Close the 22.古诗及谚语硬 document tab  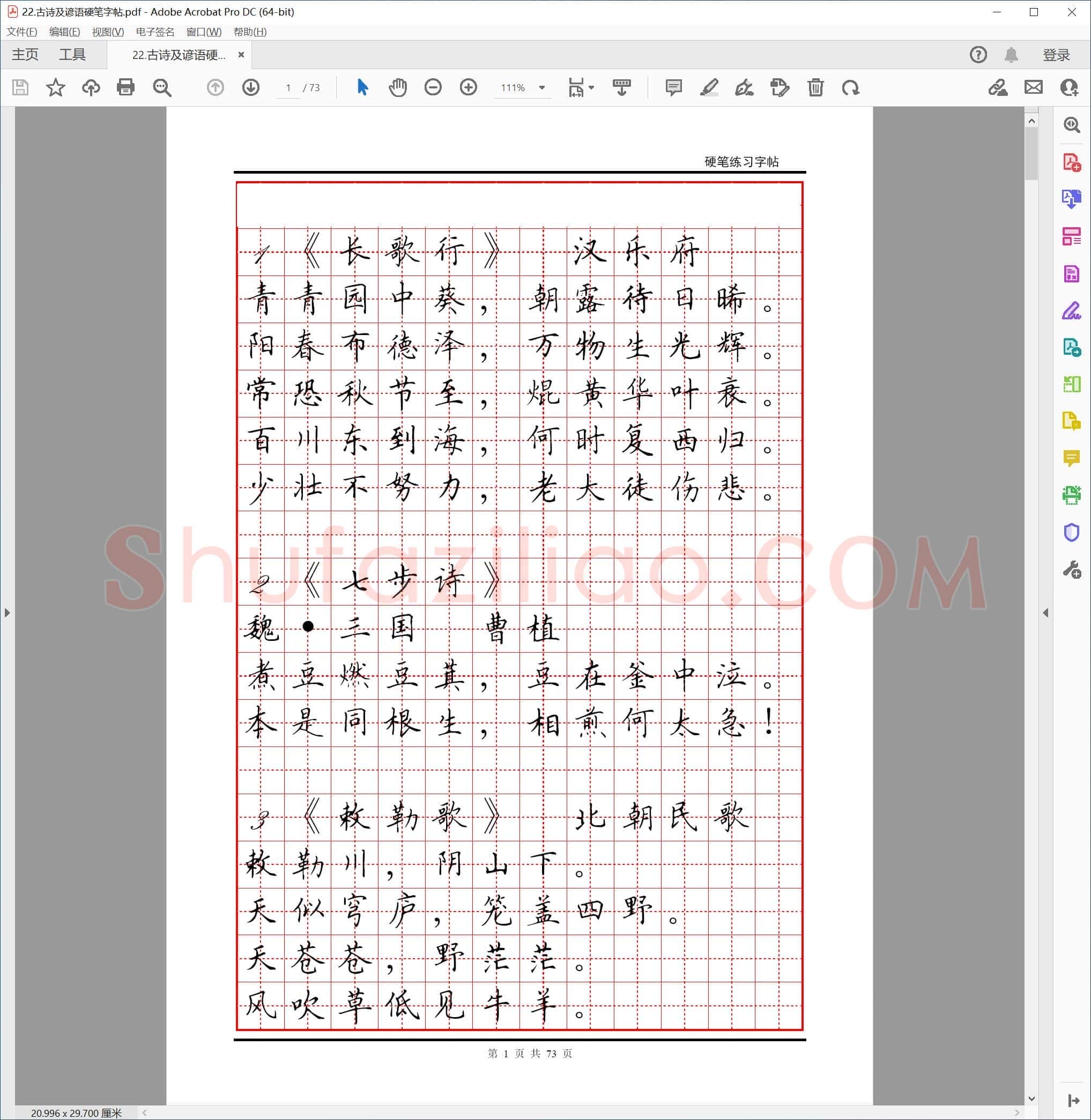coord(241,55)
